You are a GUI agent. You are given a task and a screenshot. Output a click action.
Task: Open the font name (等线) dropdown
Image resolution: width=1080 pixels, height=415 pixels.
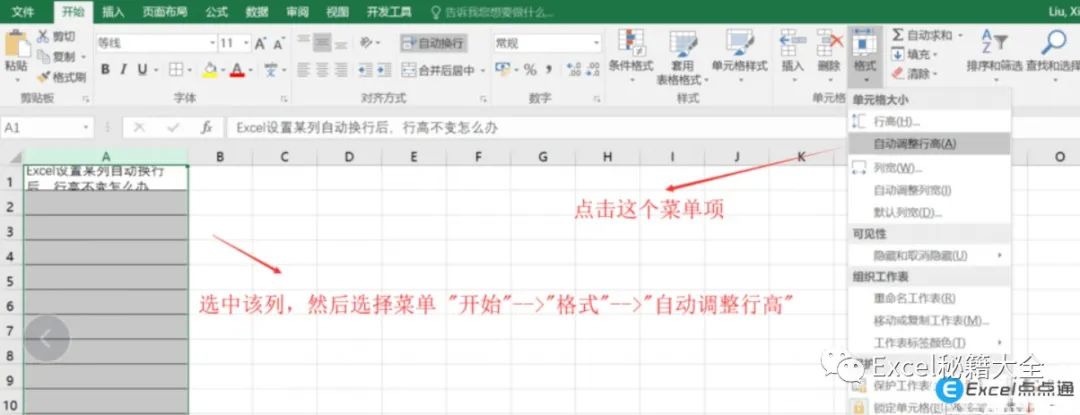[x=212, y=43]
